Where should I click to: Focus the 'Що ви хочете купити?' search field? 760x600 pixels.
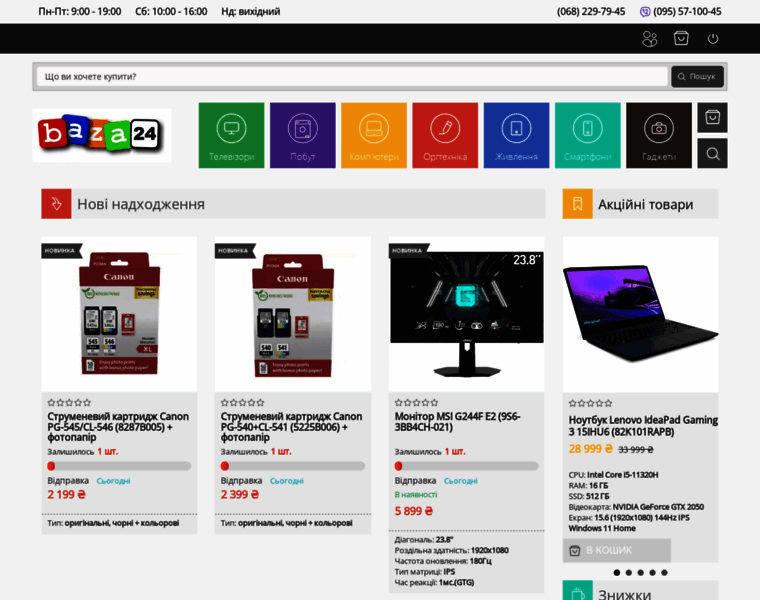coord(352,77)
